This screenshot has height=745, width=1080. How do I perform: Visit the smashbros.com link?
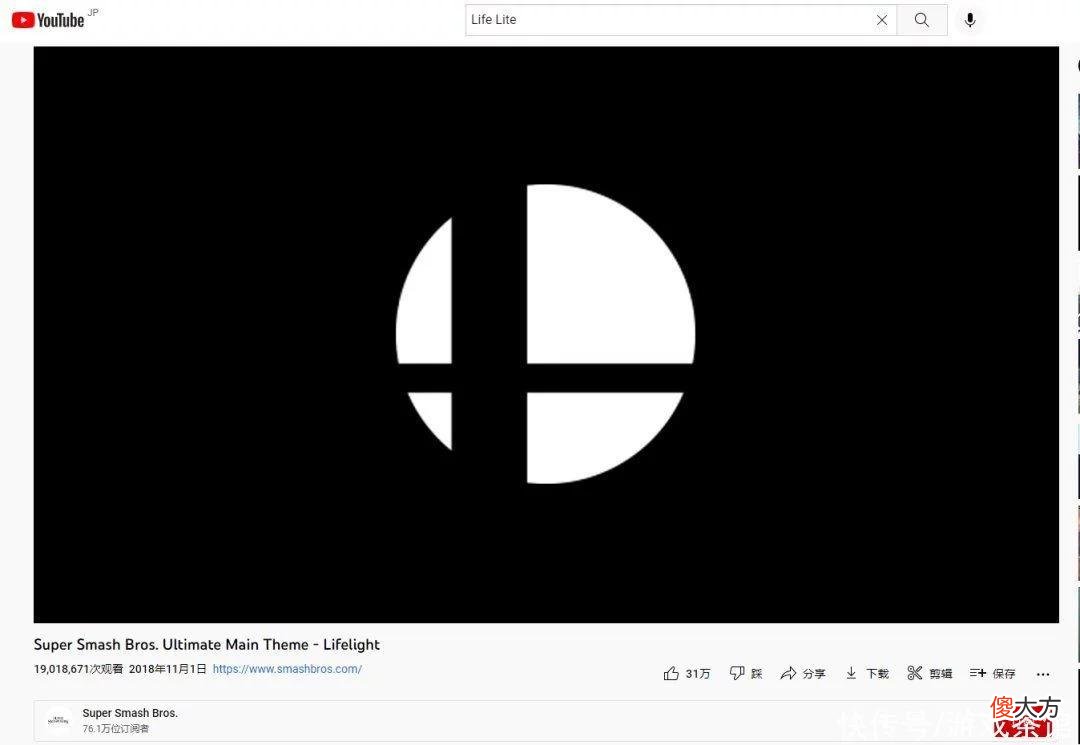point(287,669)
